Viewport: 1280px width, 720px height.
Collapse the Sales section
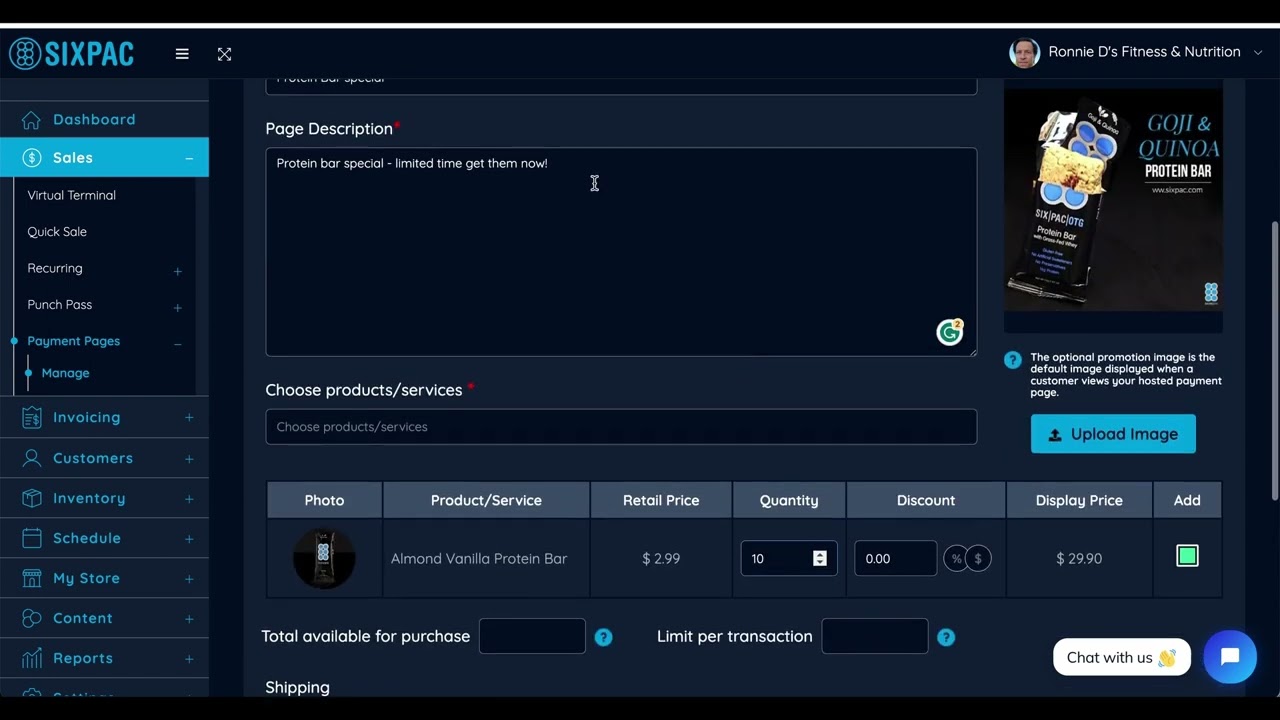[x=189, y=158]
